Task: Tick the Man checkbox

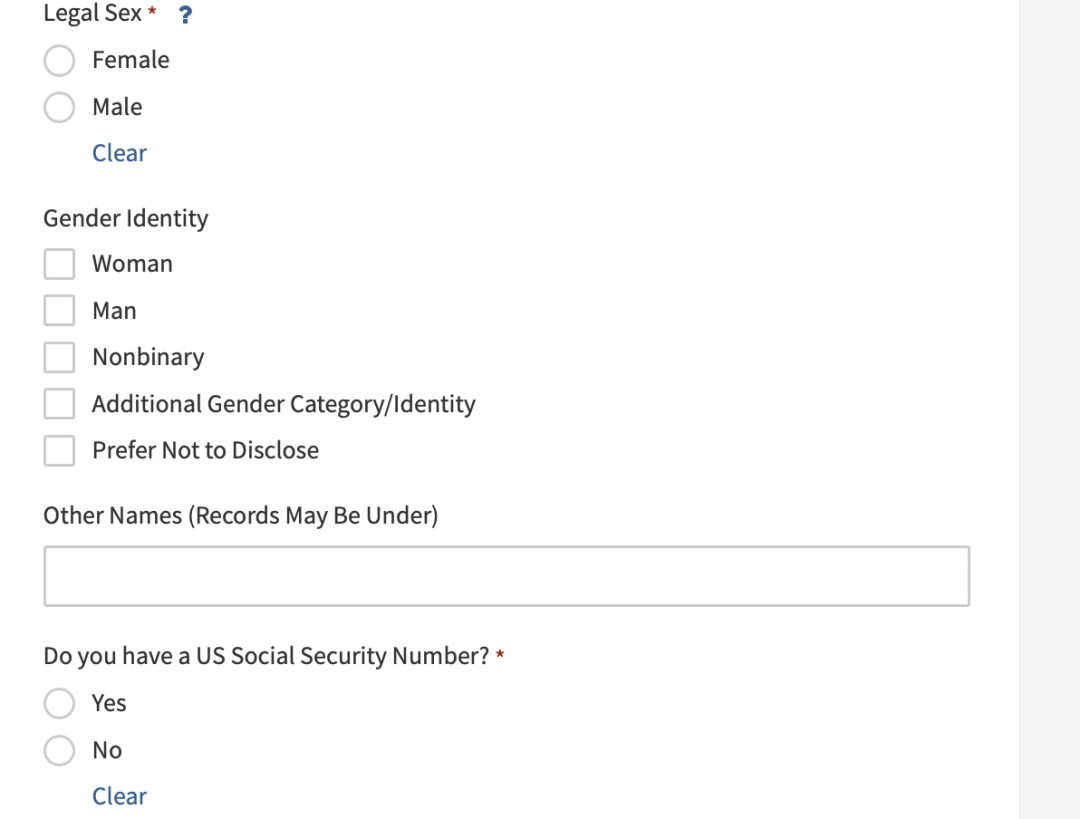Action: (59, 311)
